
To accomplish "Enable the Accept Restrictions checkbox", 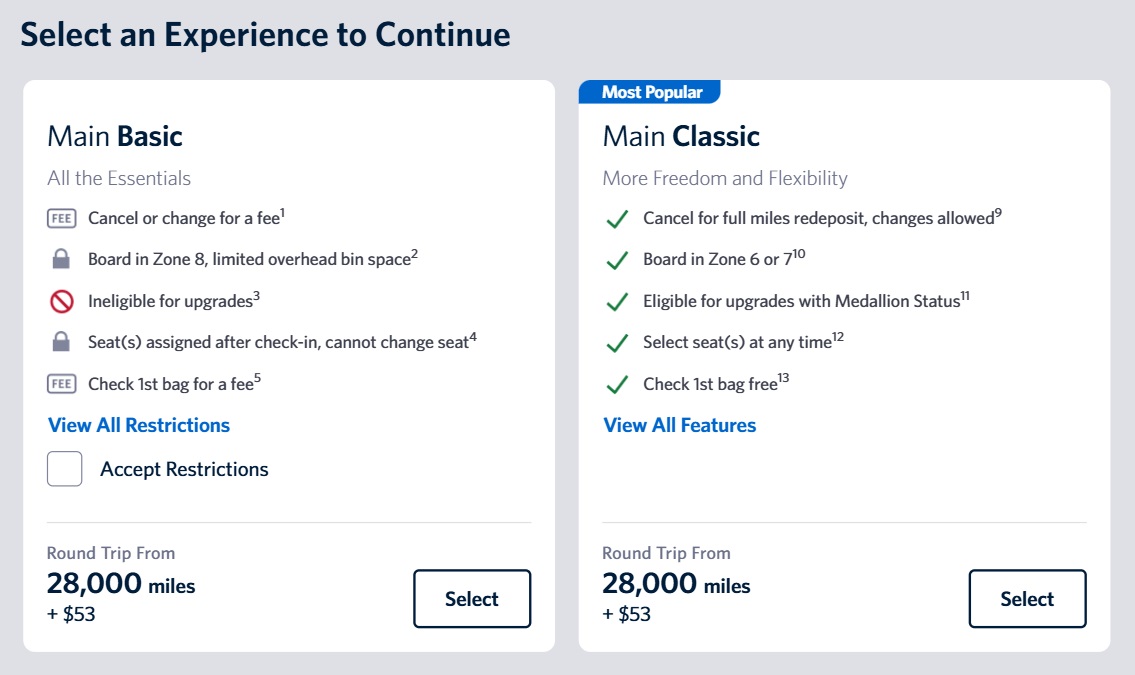I will click(x=64, y=468).
